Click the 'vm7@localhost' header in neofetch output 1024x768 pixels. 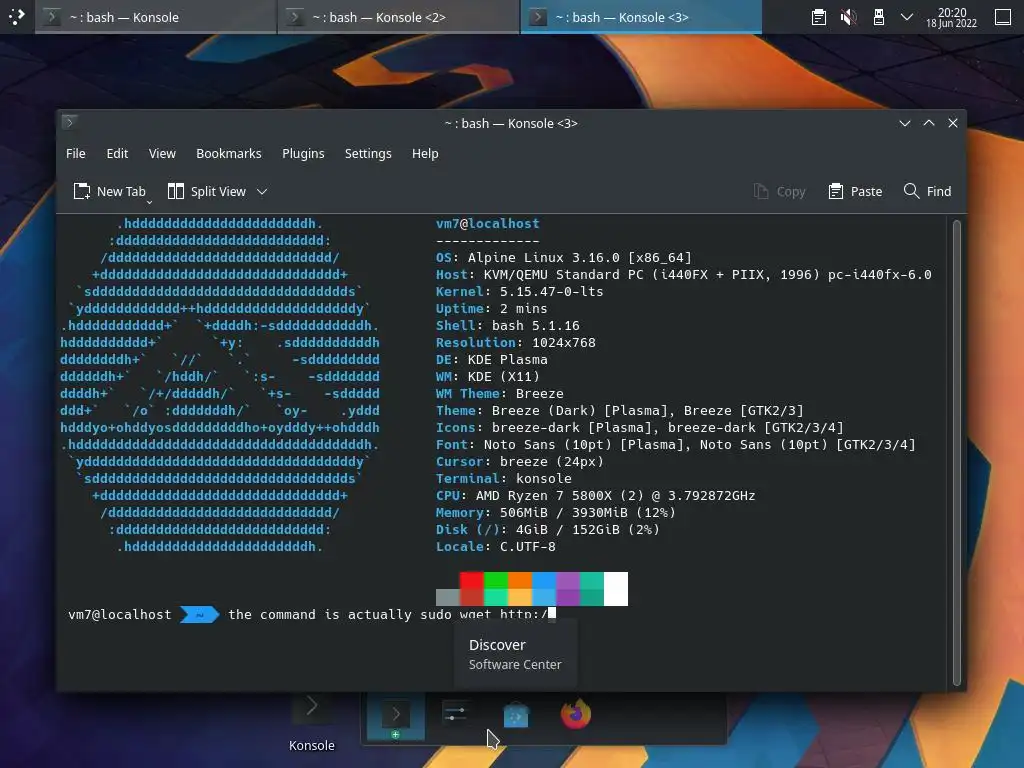[x=488, y=223]
